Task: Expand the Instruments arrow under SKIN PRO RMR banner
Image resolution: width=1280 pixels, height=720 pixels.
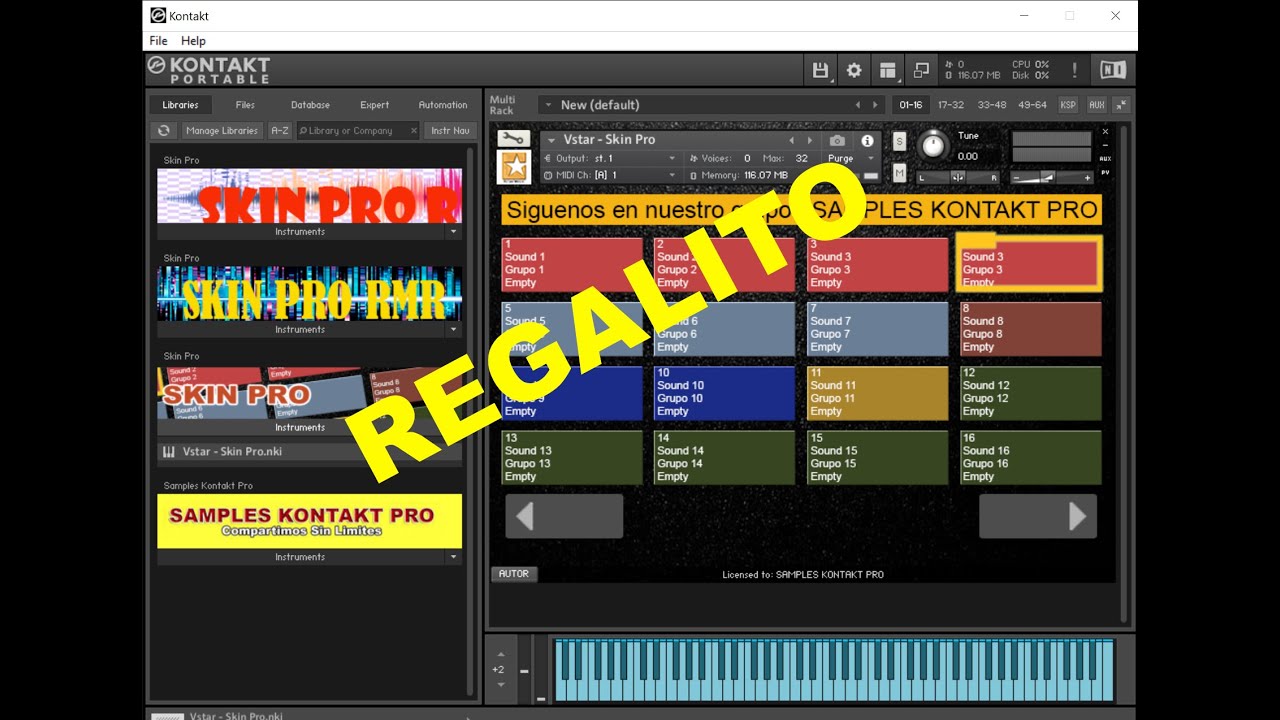Action: click(x=453, y=329)
